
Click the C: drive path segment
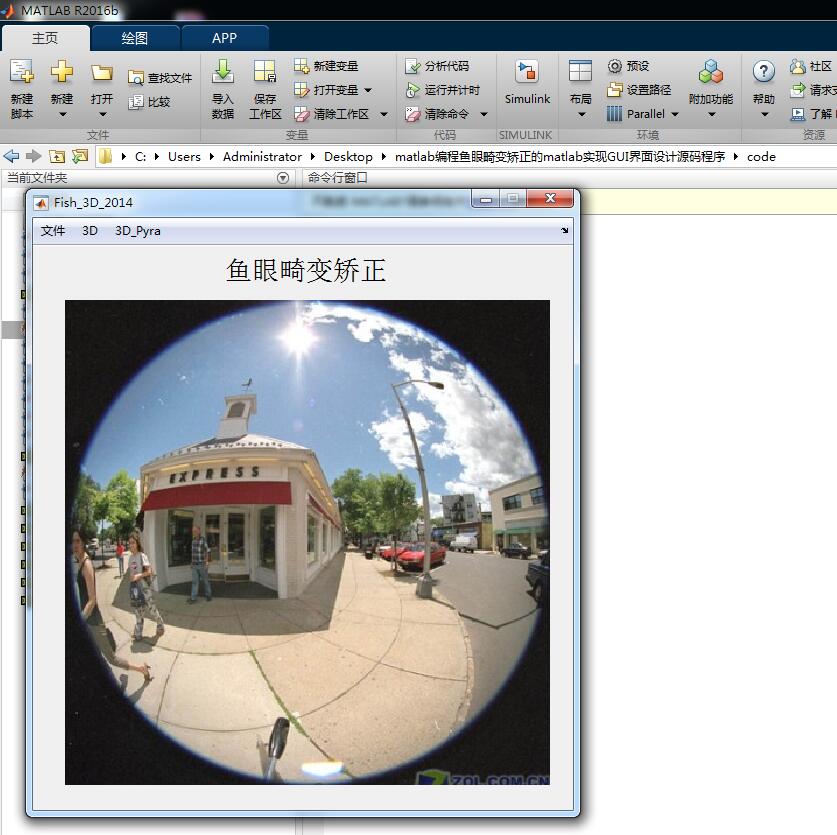point(140,156)
